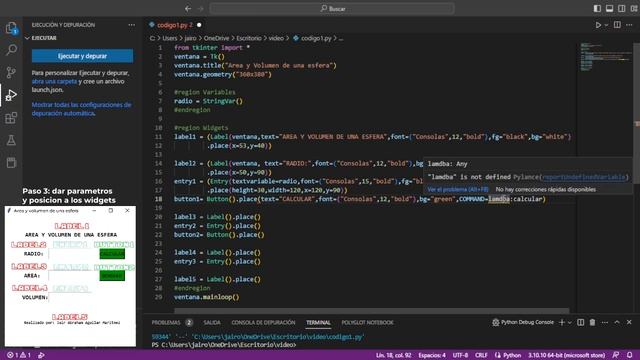Run the Python file with play icon
640x360 pixels.
[598, 25]
